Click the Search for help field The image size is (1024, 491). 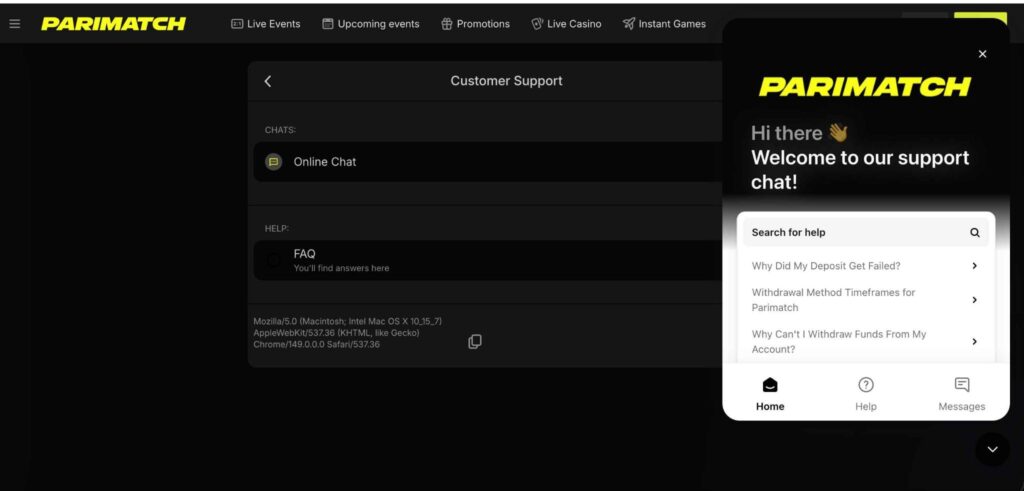(865, 232)
